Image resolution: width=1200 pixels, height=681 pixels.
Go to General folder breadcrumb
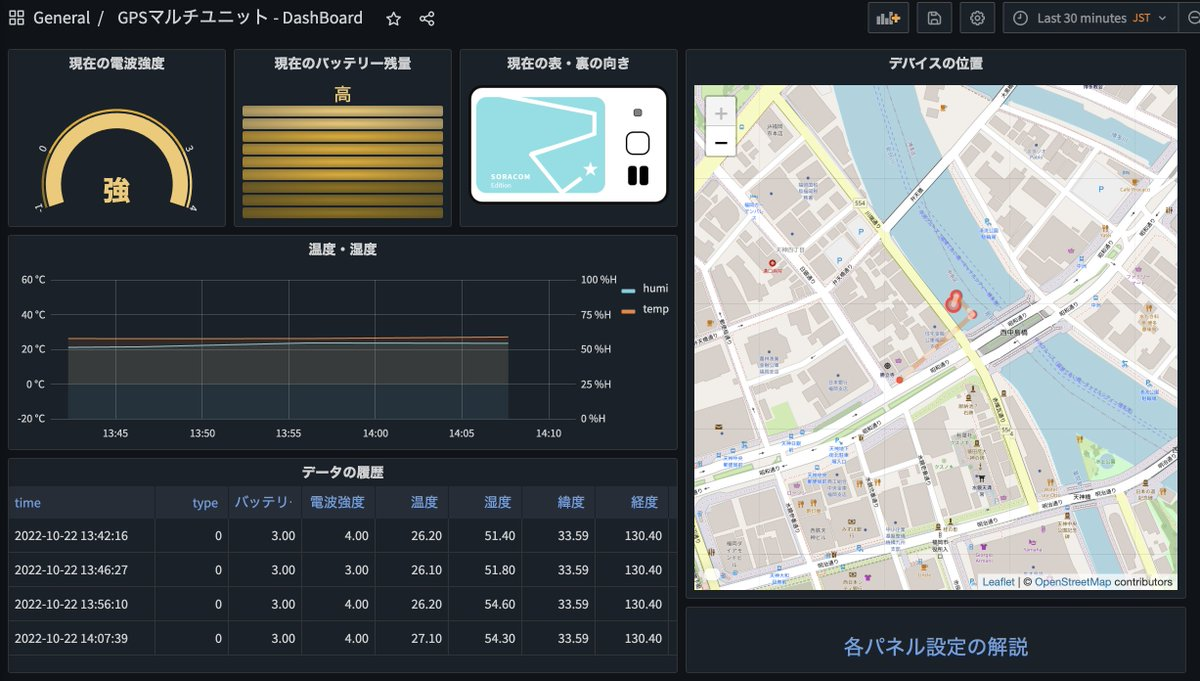(x=61, y=18)
